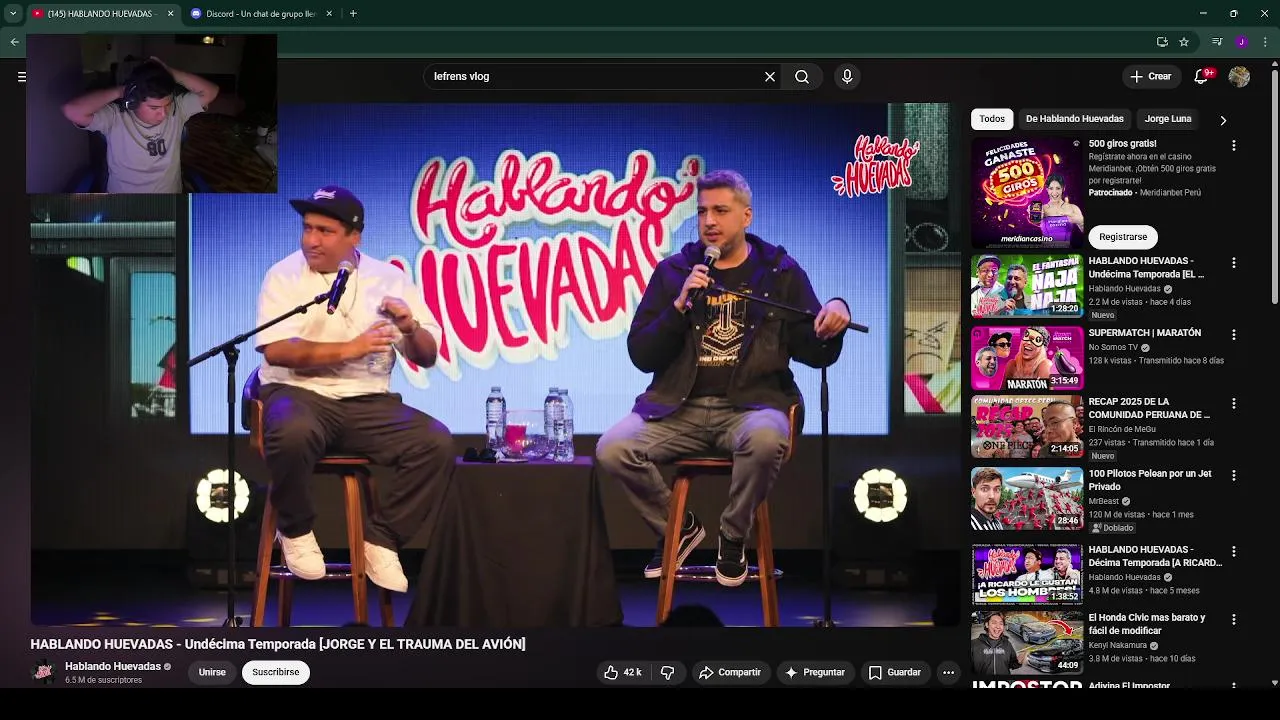Close the HABLANDO HUEVADAS browser tab
The height and width of the screenshot is (720, 1280).
(x=170, y=14)
